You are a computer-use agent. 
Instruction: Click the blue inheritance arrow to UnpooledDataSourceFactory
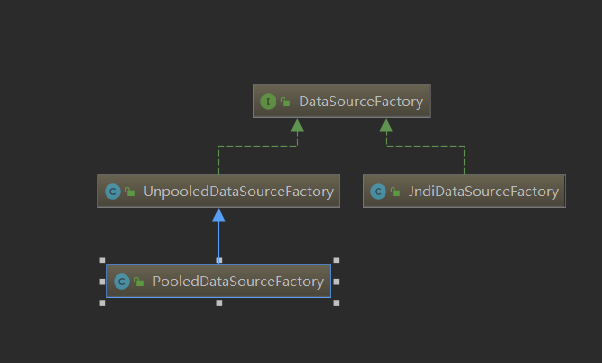click(218, 236)
